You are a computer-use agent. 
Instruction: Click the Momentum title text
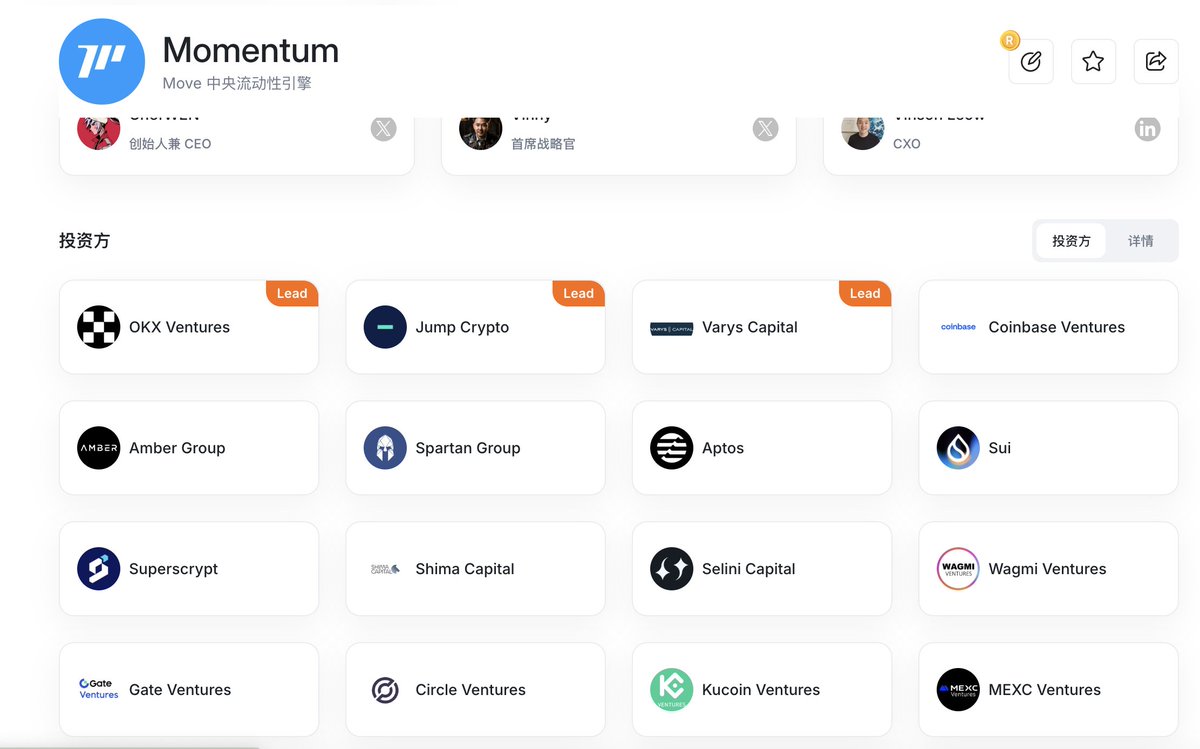tap(251, 50)
